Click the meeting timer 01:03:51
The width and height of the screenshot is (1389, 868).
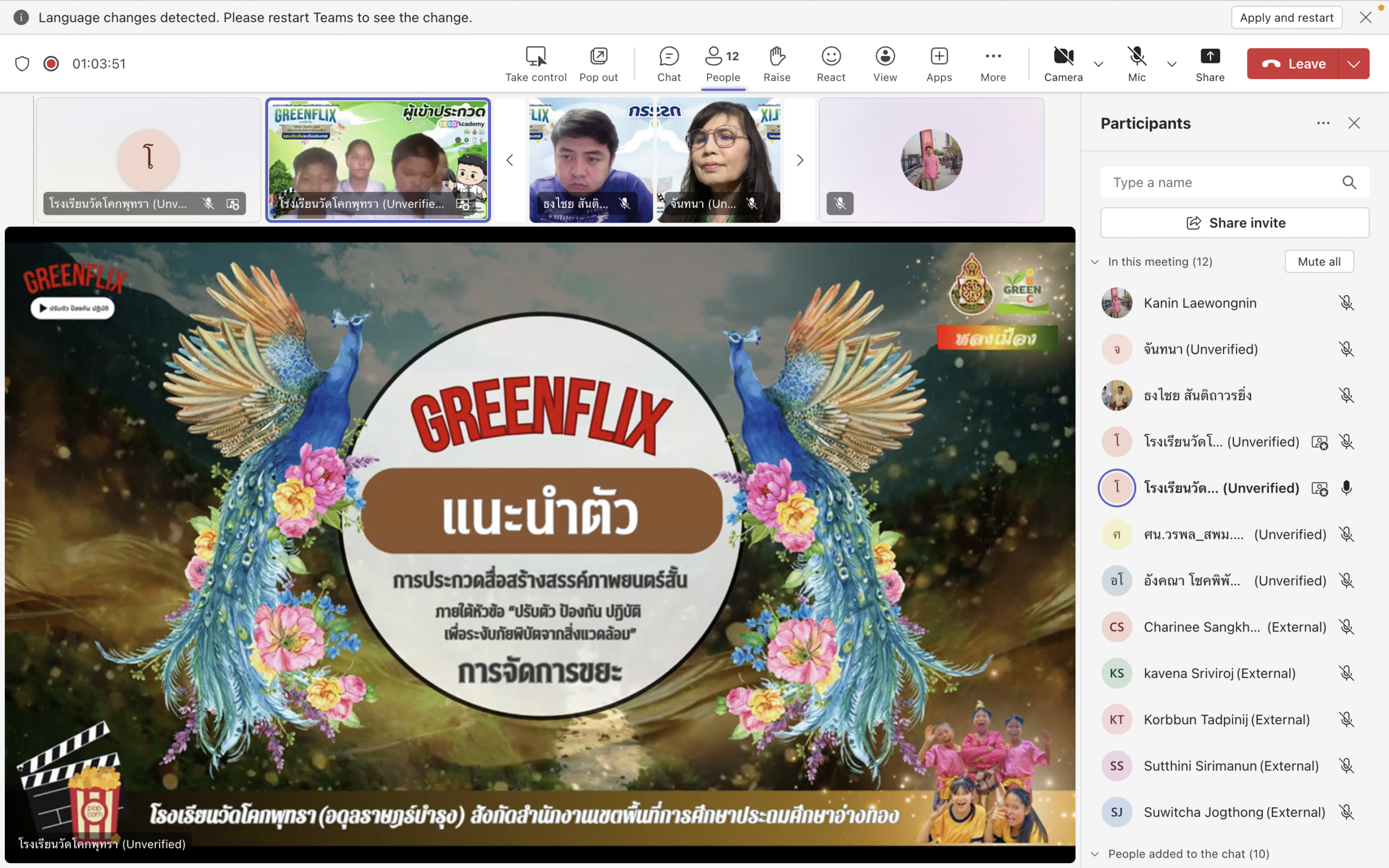tap(99, 63)
